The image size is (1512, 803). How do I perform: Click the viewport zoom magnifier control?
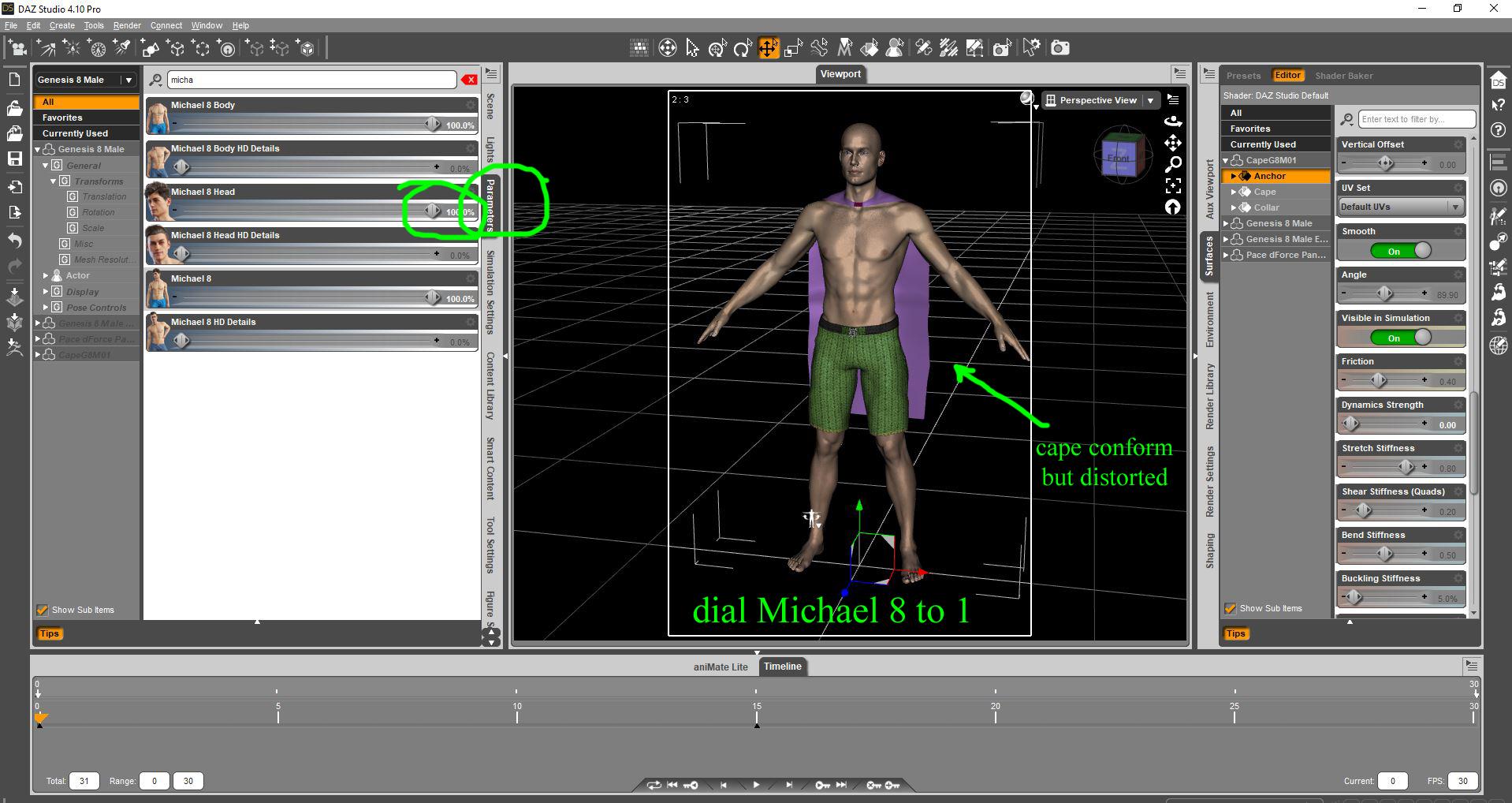1173,164
